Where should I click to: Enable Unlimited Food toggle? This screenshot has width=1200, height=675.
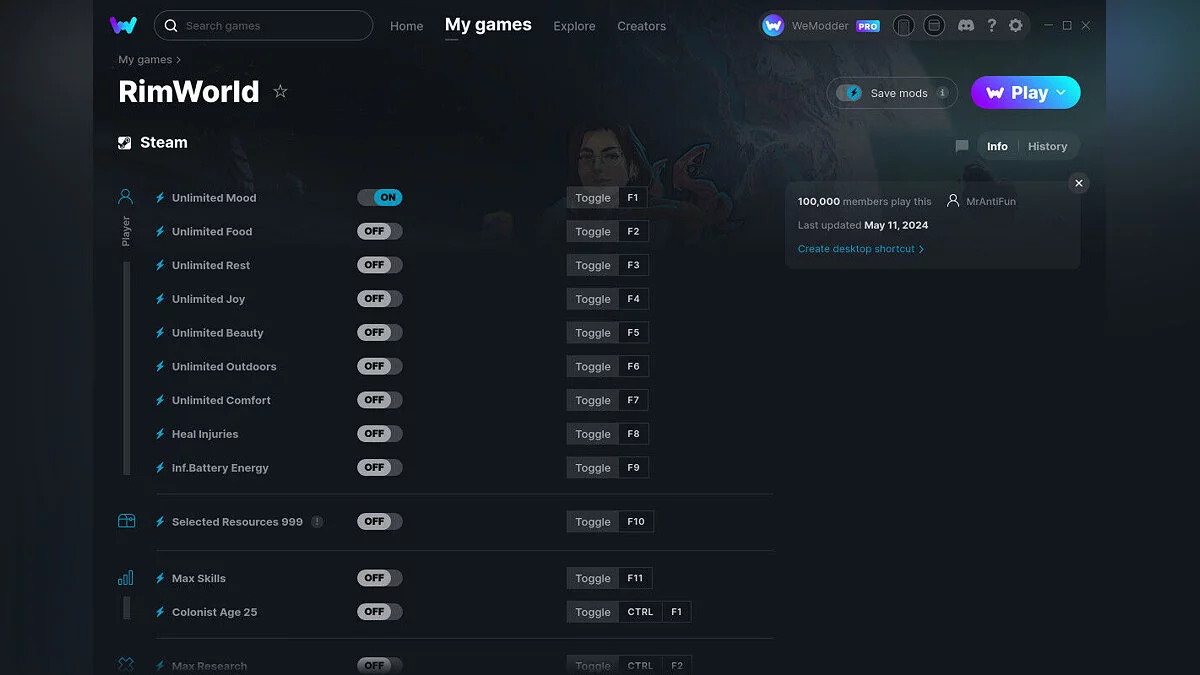(x=380, y=231)
